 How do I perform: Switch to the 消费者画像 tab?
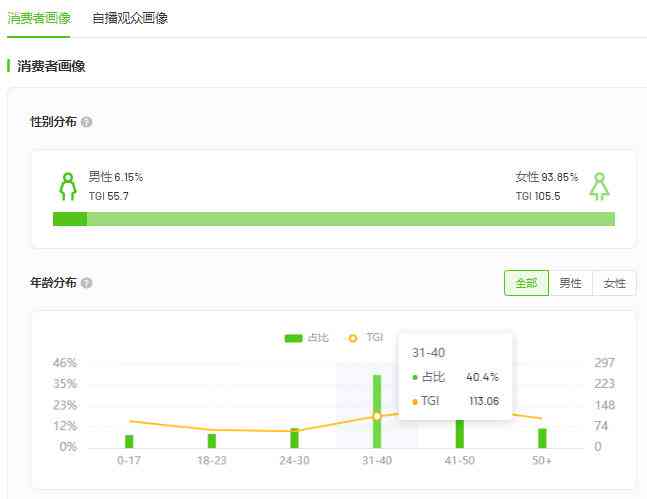click(x=39, y=18)
